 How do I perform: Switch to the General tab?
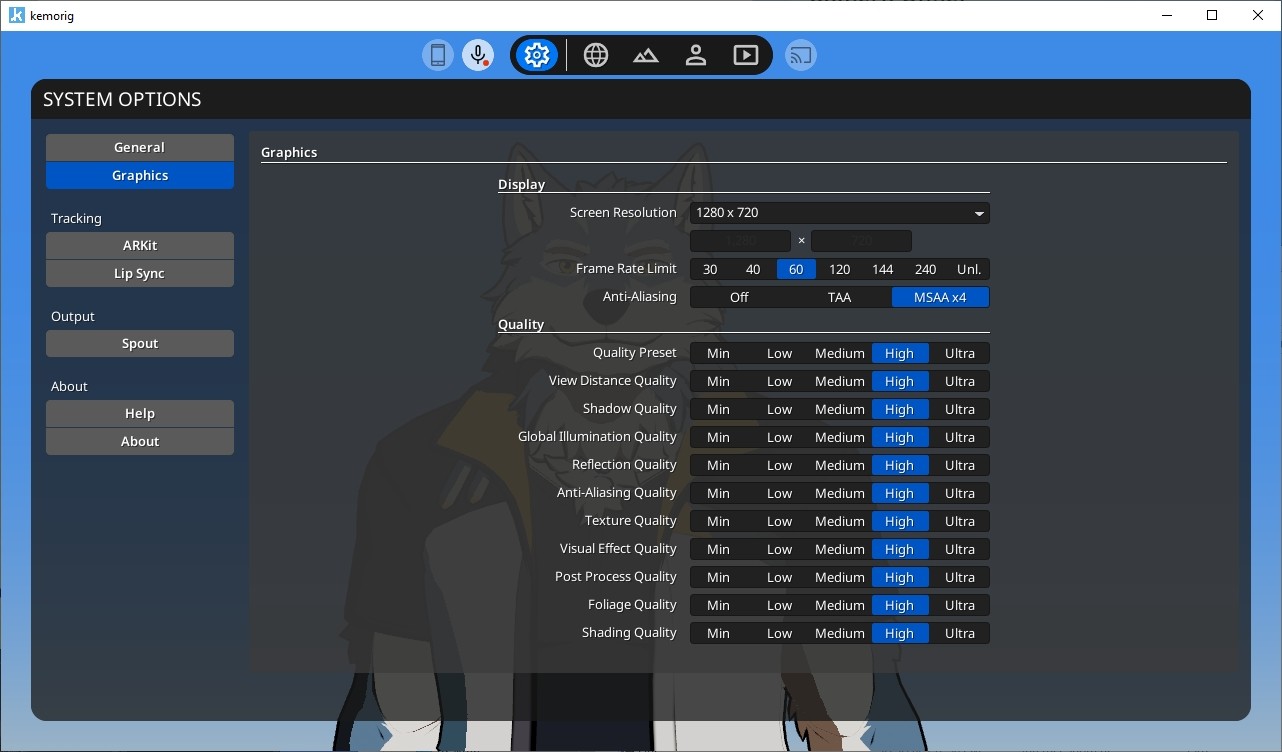[139, 147]
